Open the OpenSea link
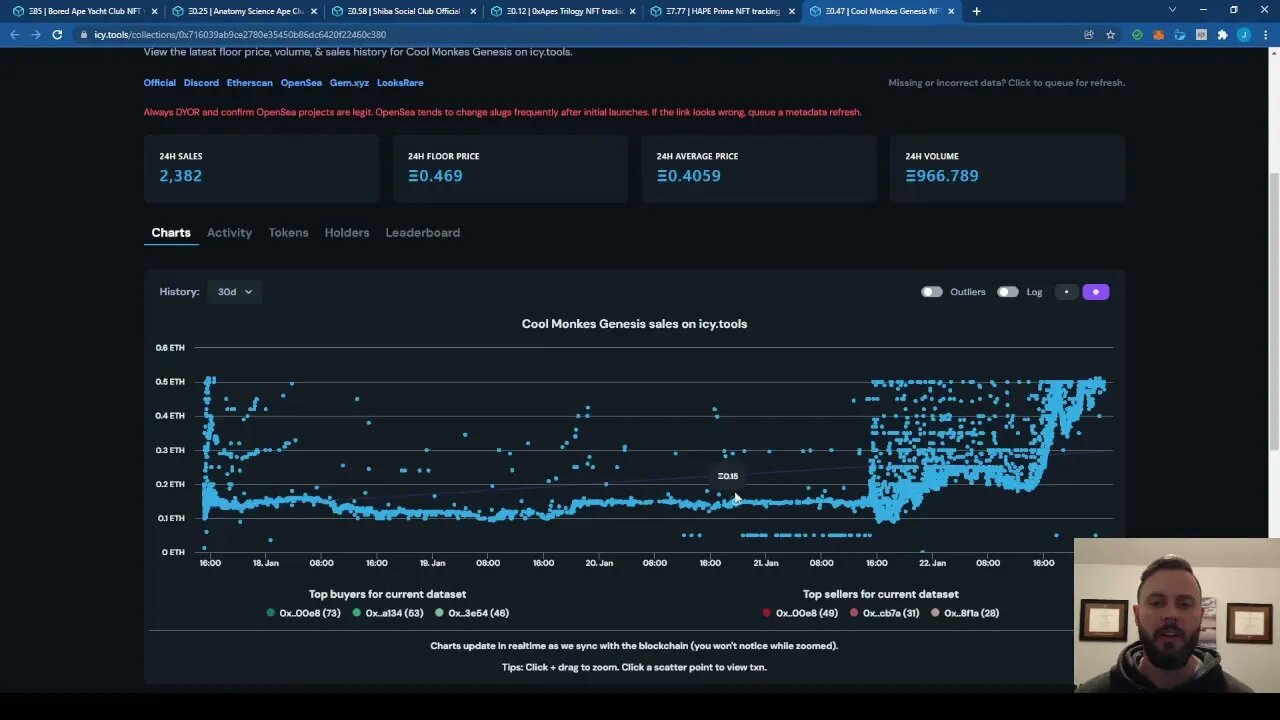This screenshot has width=1280, height=720. 301,83
